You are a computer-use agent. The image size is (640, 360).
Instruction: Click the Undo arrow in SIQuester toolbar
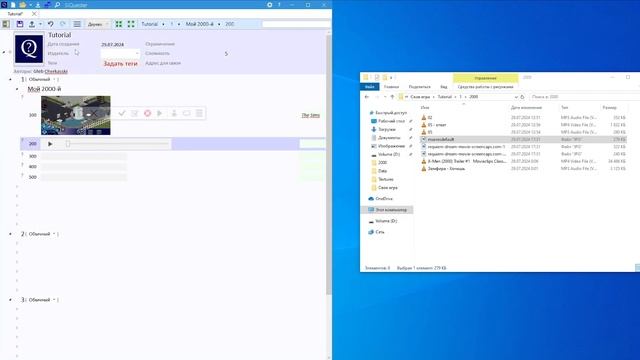pyautogui.click(x=51, y=24)
